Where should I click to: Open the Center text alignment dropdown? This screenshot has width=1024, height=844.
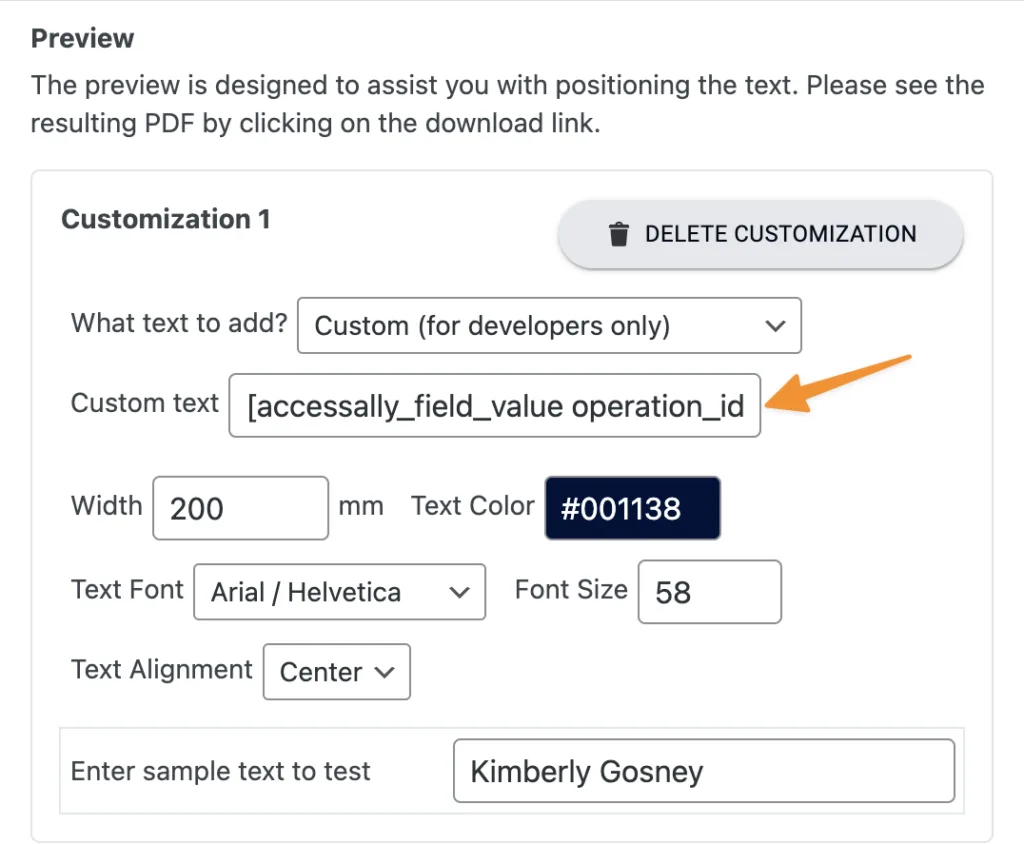coord(336,672)
